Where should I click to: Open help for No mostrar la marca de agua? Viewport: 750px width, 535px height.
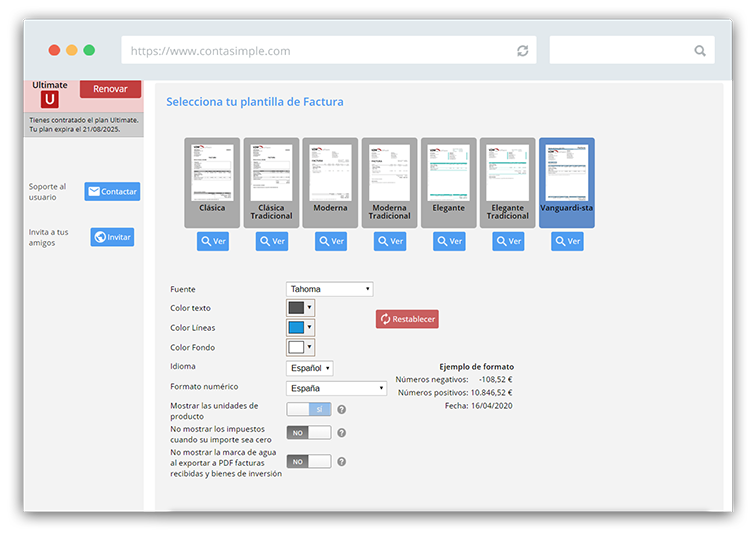pos(342,462)
